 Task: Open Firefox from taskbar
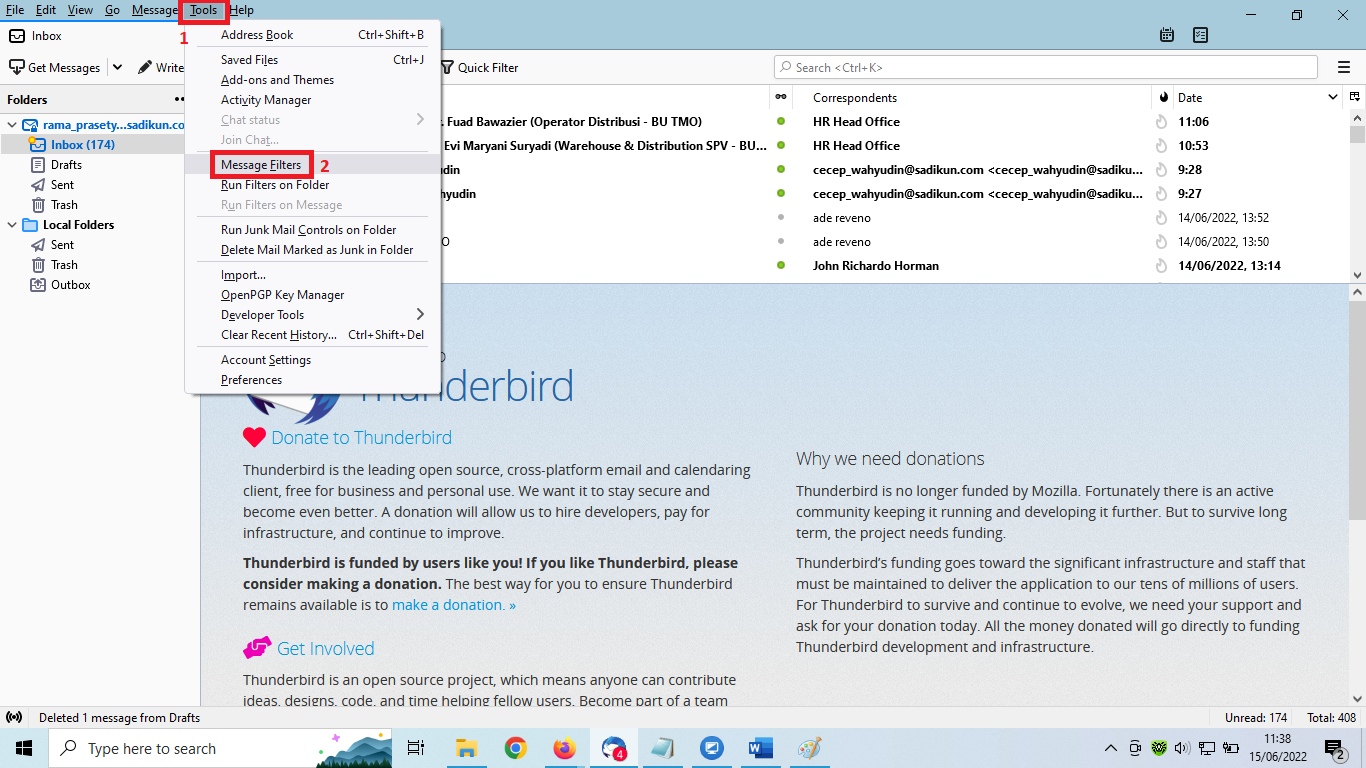tap(565, 748)
